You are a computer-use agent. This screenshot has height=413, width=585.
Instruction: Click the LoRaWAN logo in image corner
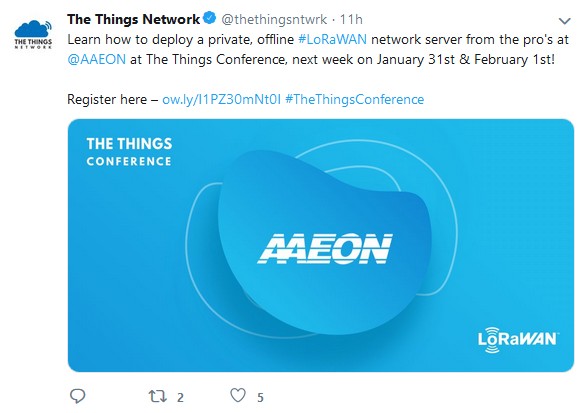point(518,340)
